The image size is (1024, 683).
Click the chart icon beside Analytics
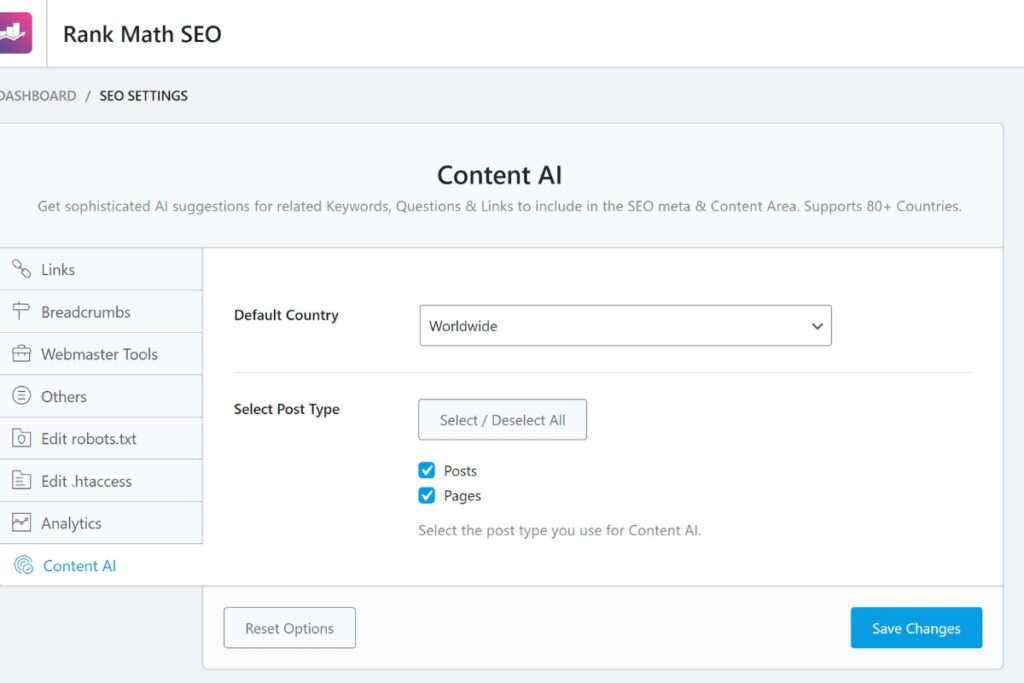[21, 523]
